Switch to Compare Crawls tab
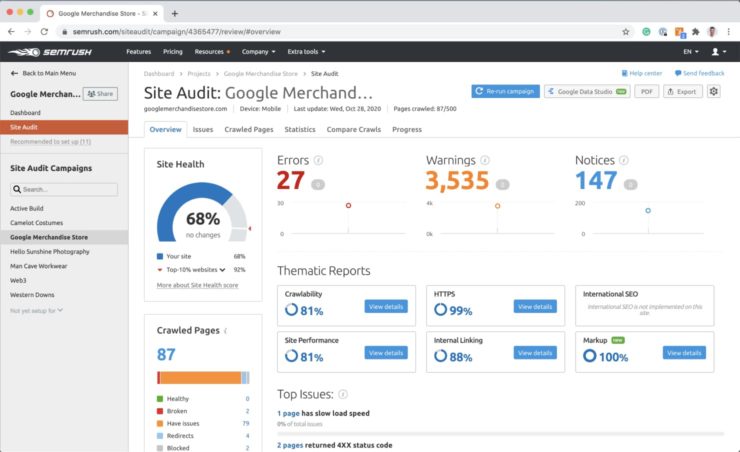 (x=353, y=129)
